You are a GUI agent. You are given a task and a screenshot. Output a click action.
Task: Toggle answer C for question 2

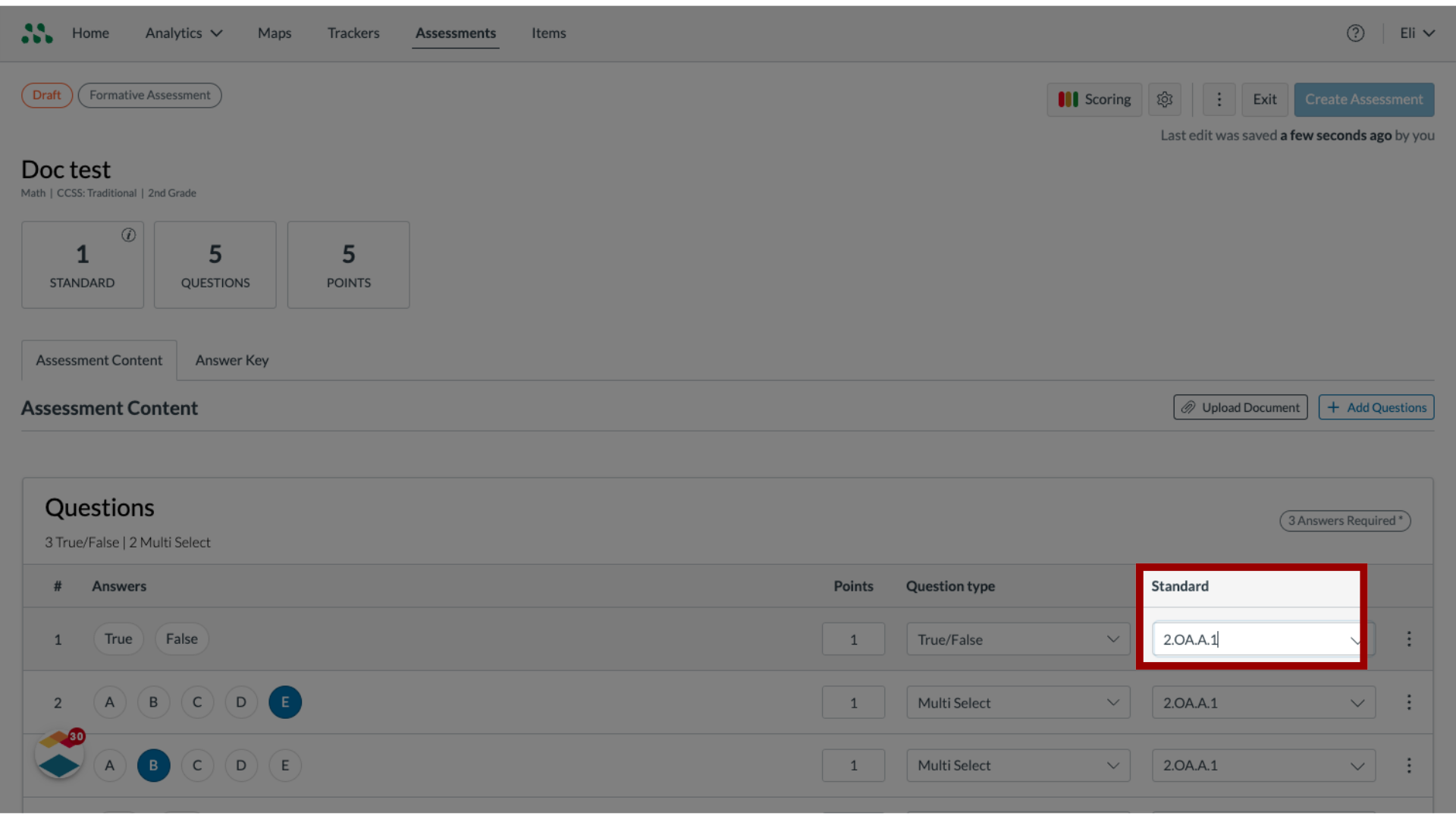pos(197,702)
